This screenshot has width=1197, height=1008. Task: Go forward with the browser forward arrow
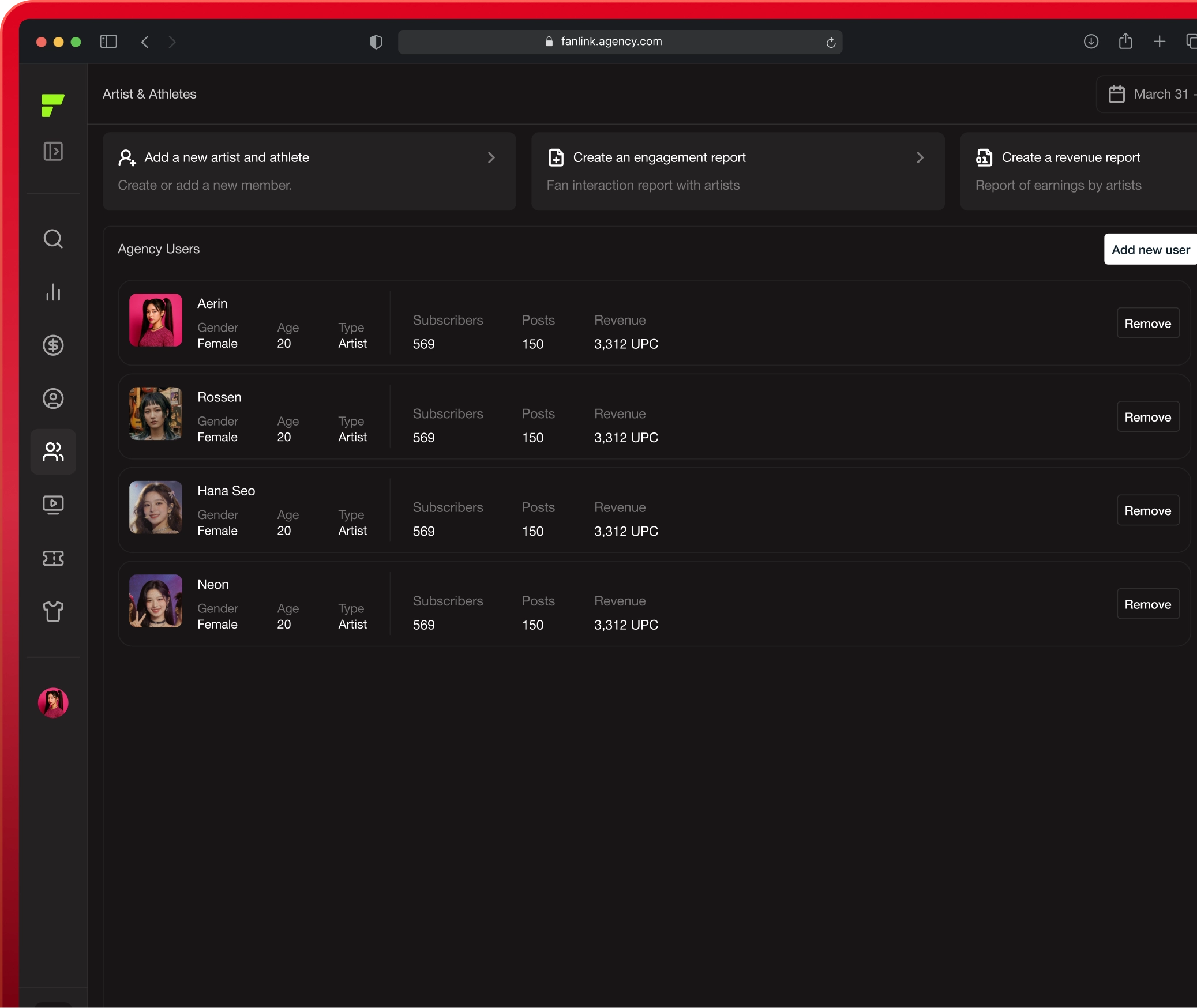[172, 42]
